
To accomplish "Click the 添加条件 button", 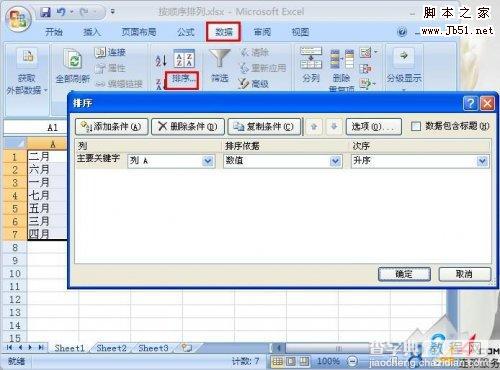I will click(112, 127).
